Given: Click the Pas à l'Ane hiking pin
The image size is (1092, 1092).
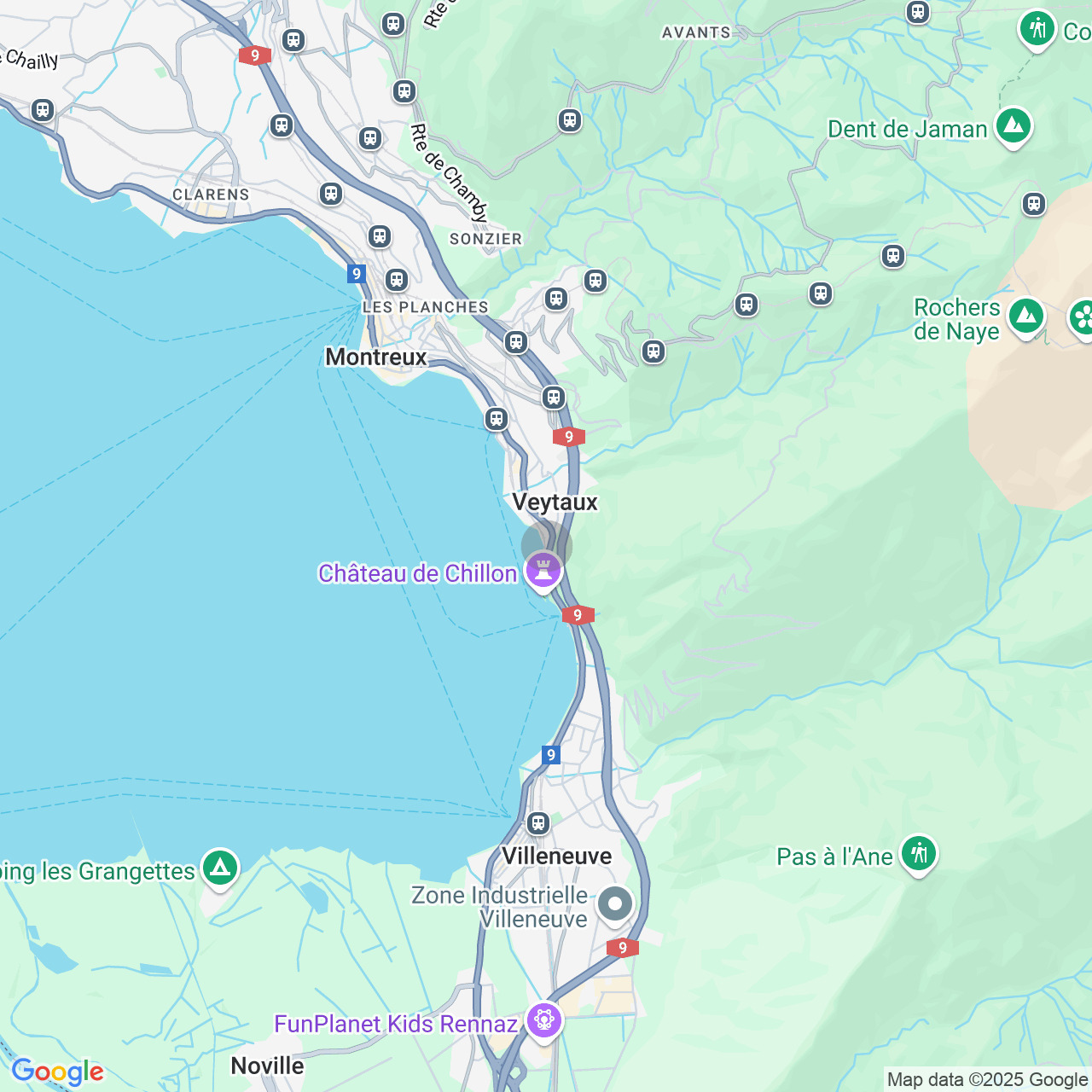Looking at the screenshot, I should click(919, 854).
